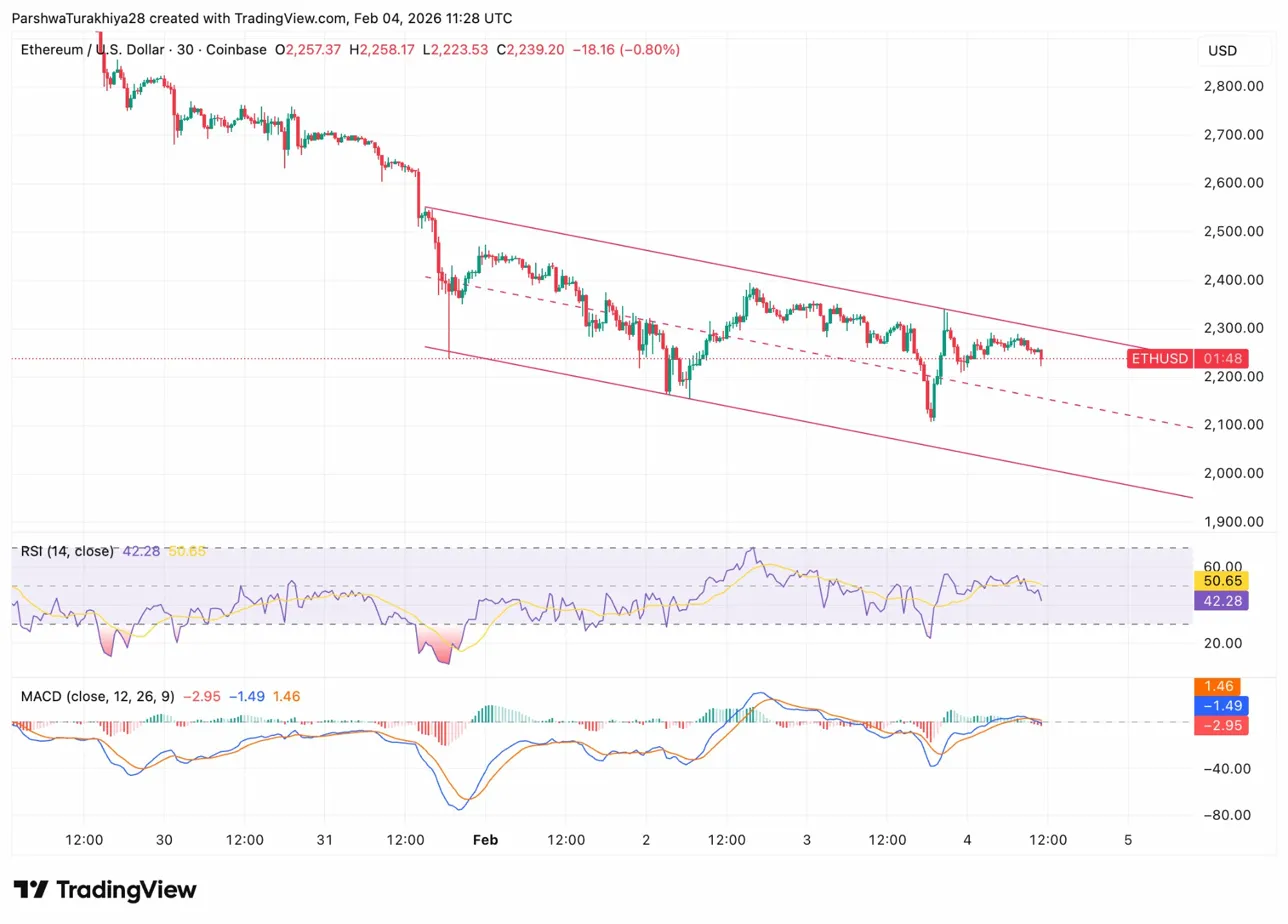Select the Feb label on time axis

485,840
